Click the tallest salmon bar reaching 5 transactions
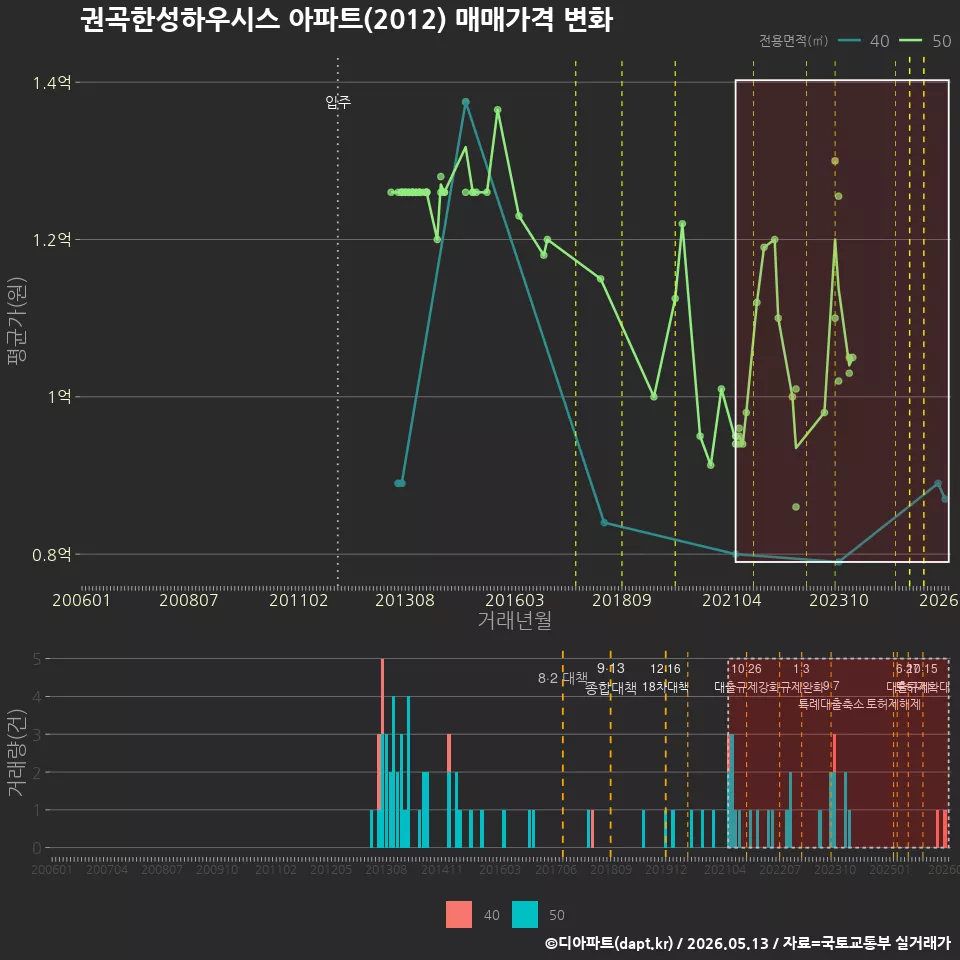960x960 pixels. 383,696
